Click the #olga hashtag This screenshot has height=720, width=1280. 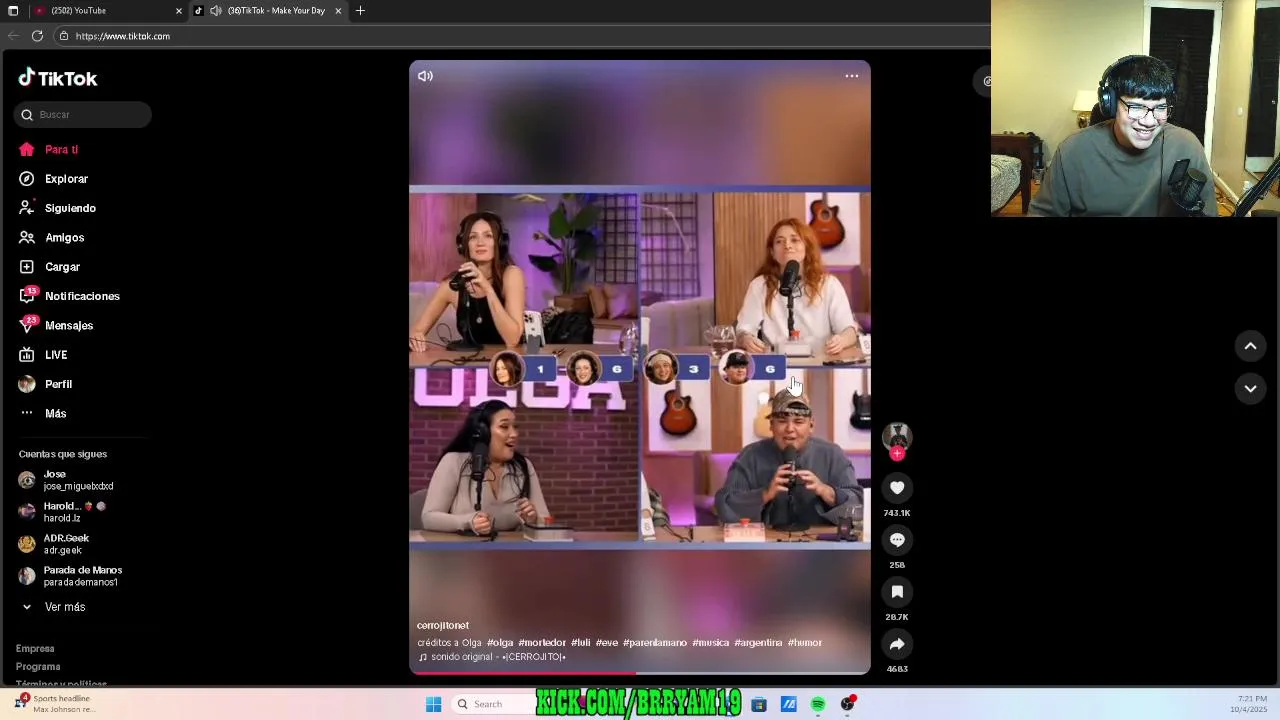(500, 643)
